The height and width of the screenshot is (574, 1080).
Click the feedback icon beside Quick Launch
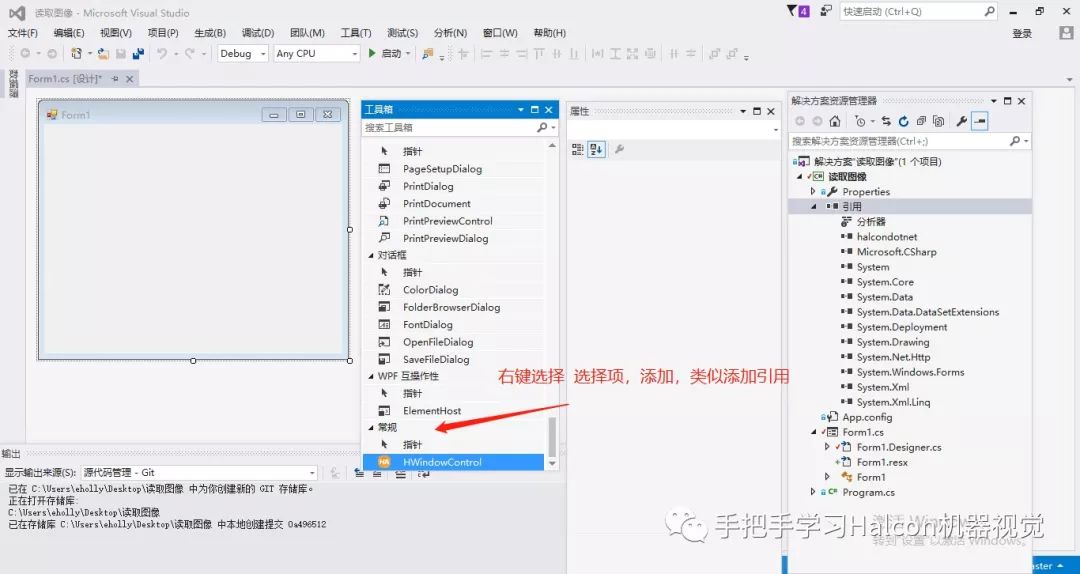pyautogui.click(x=826, y=11)
